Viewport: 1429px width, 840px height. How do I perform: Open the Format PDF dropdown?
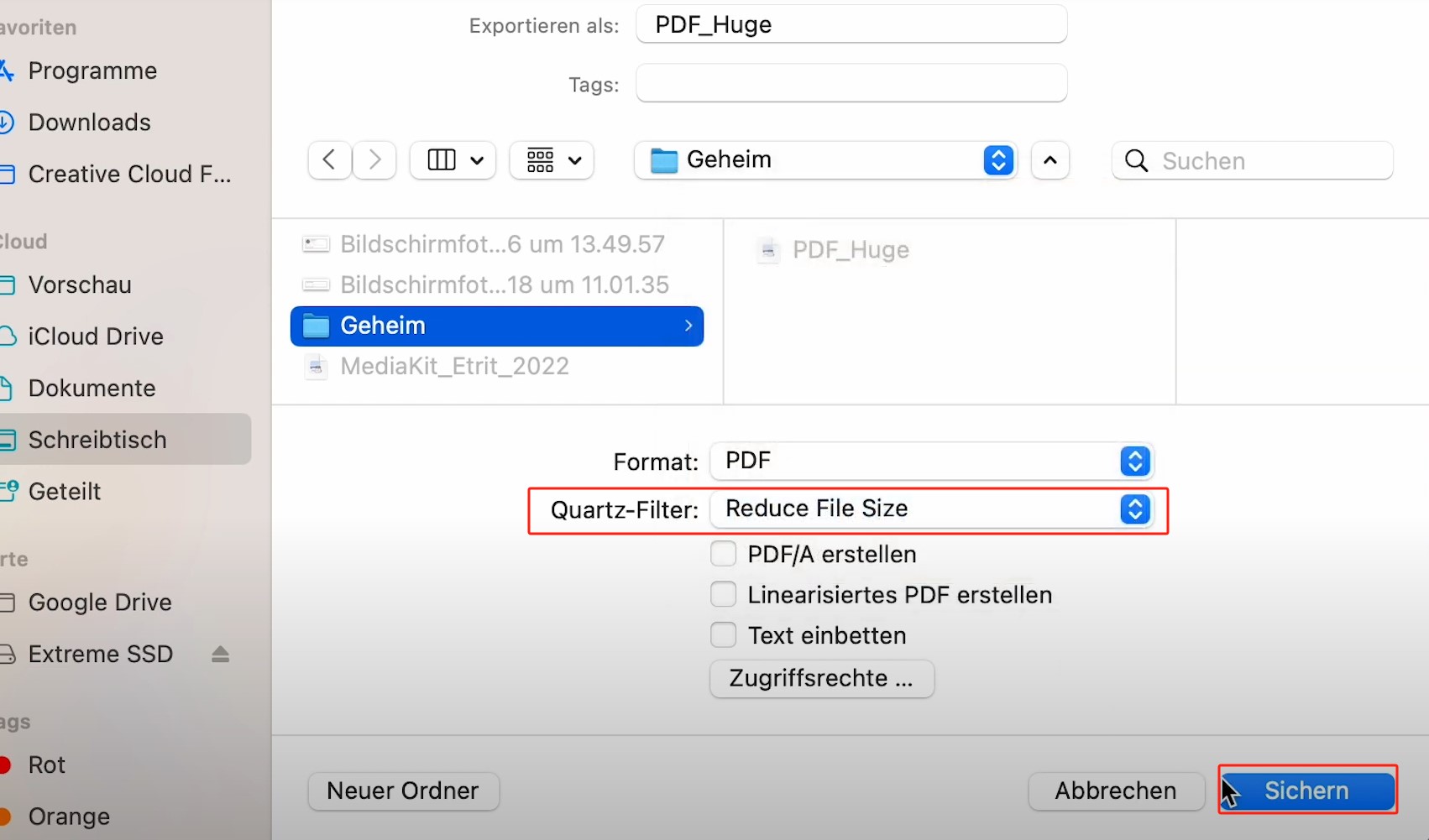(932, 461)
